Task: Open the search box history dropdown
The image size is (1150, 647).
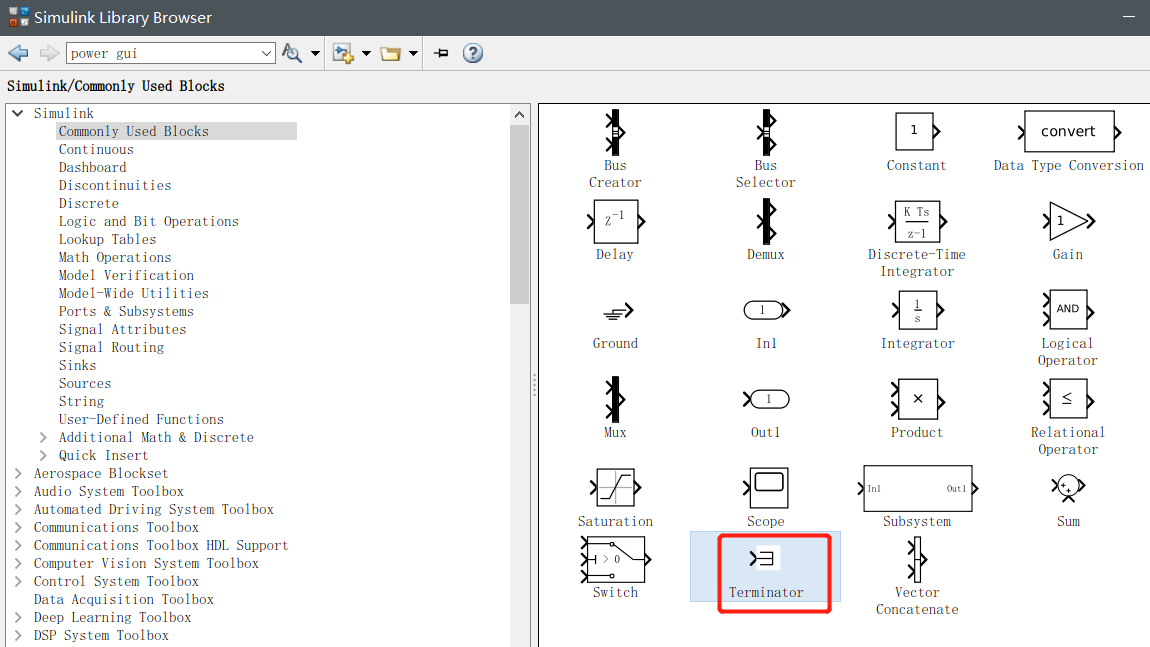Action: coord(266,53)
